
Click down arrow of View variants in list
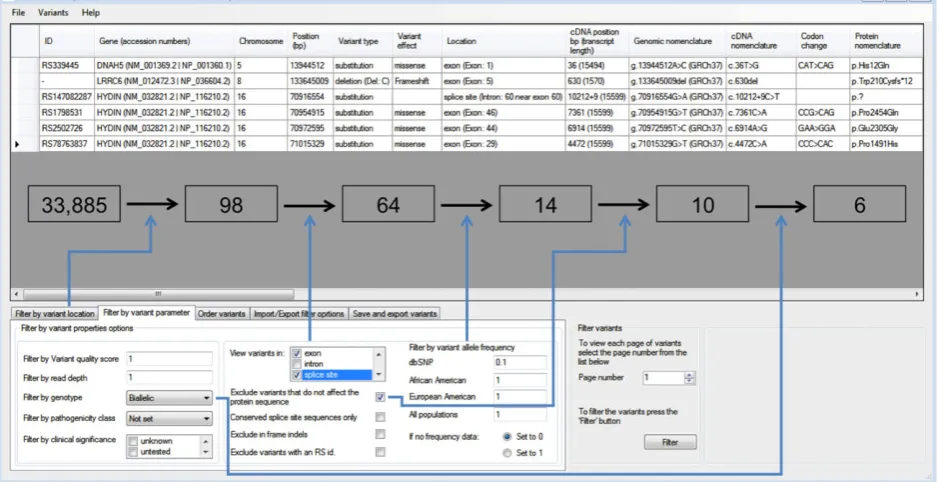[378, 375]
